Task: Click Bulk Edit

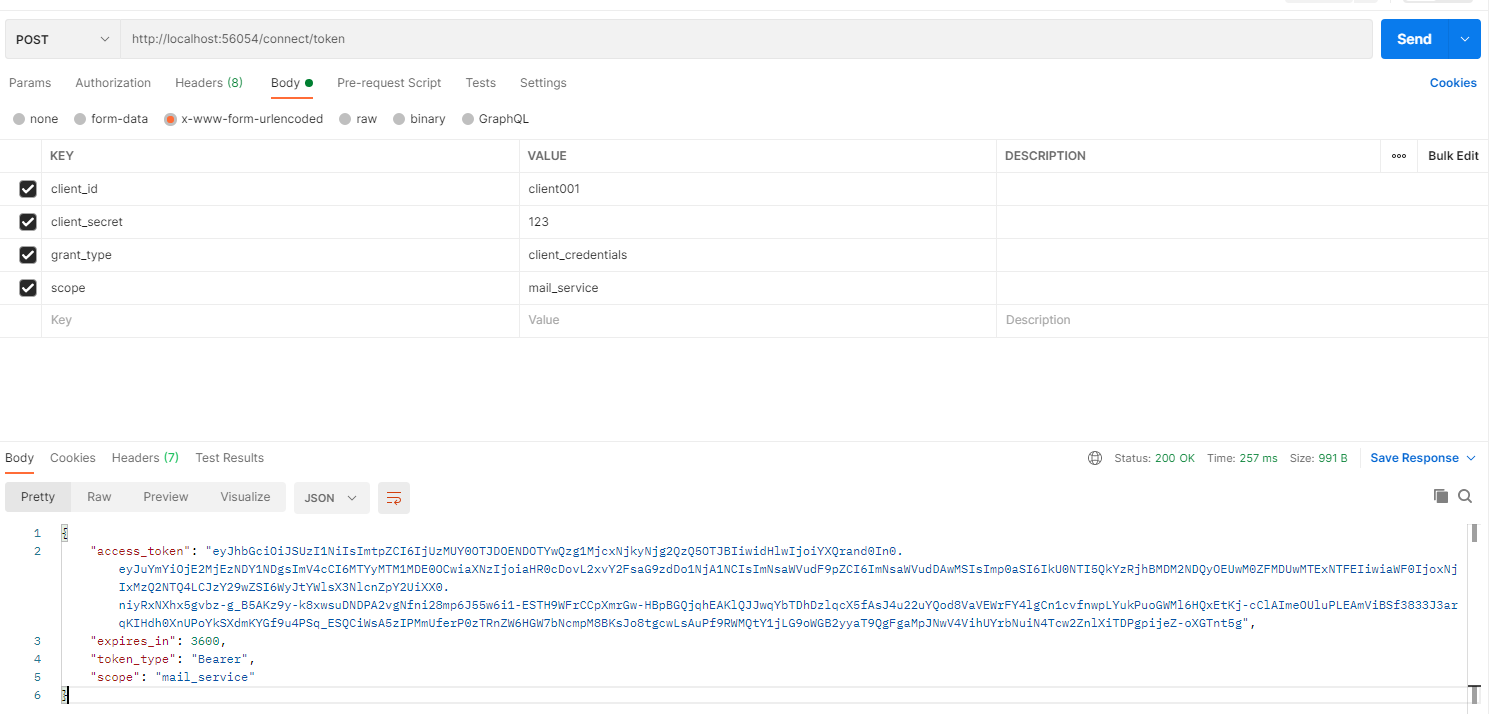Action: (x=1453, y=156)
